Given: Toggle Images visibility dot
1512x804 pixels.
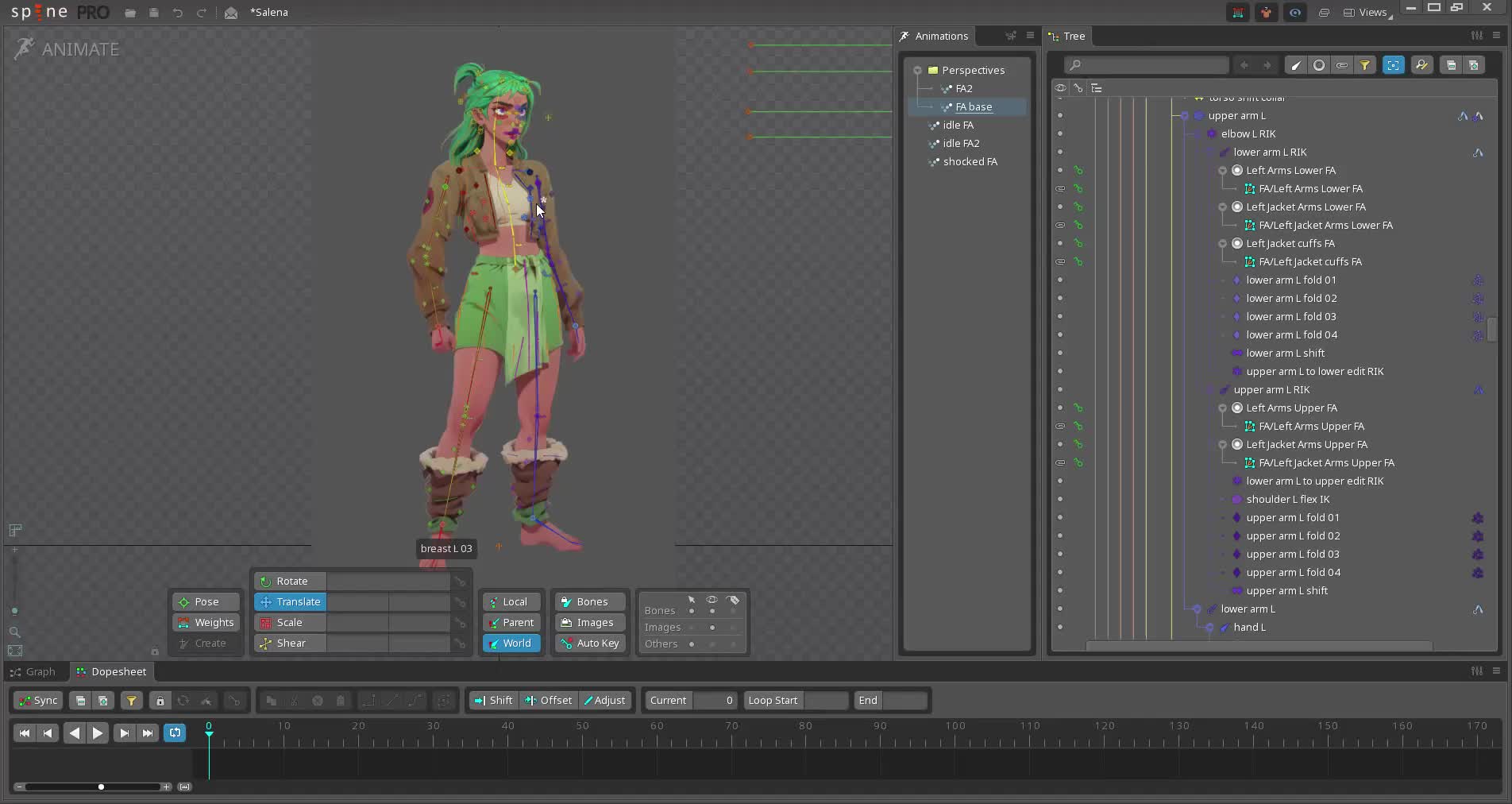Looking at the screenshot, I should click(x=712, y=628).
